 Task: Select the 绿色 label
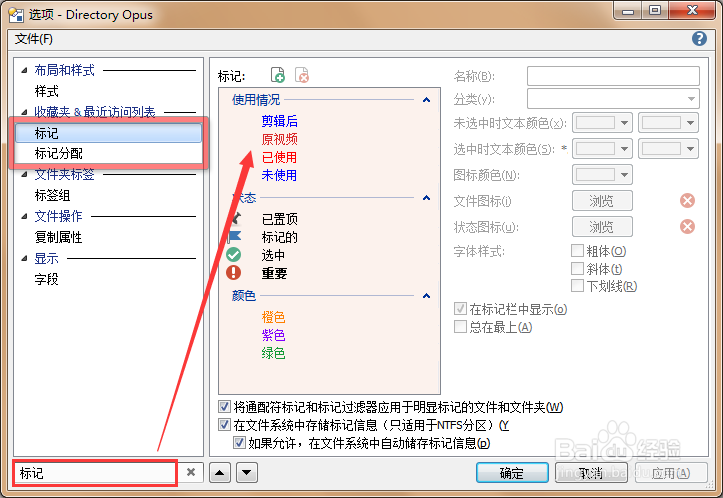click(x=273, y=353)
